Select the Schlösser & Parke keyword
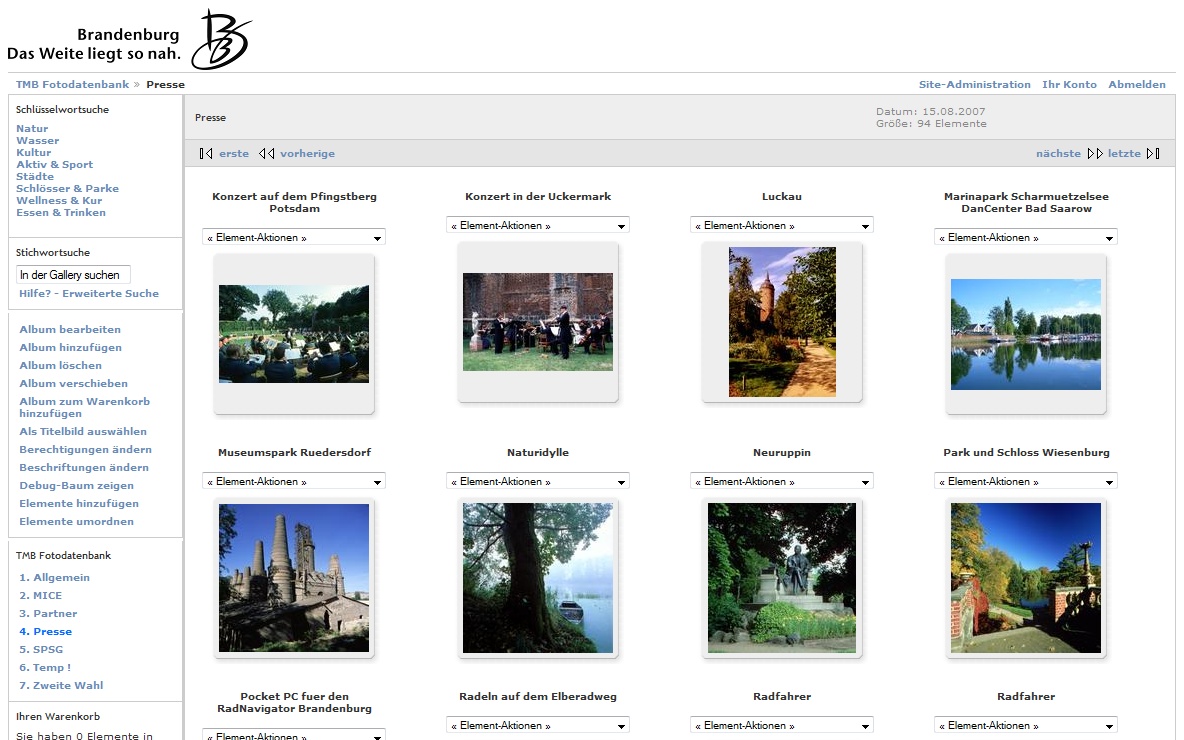Image resolution: width=1184 pixels, height=740 pixels. (x=67, y=189)
